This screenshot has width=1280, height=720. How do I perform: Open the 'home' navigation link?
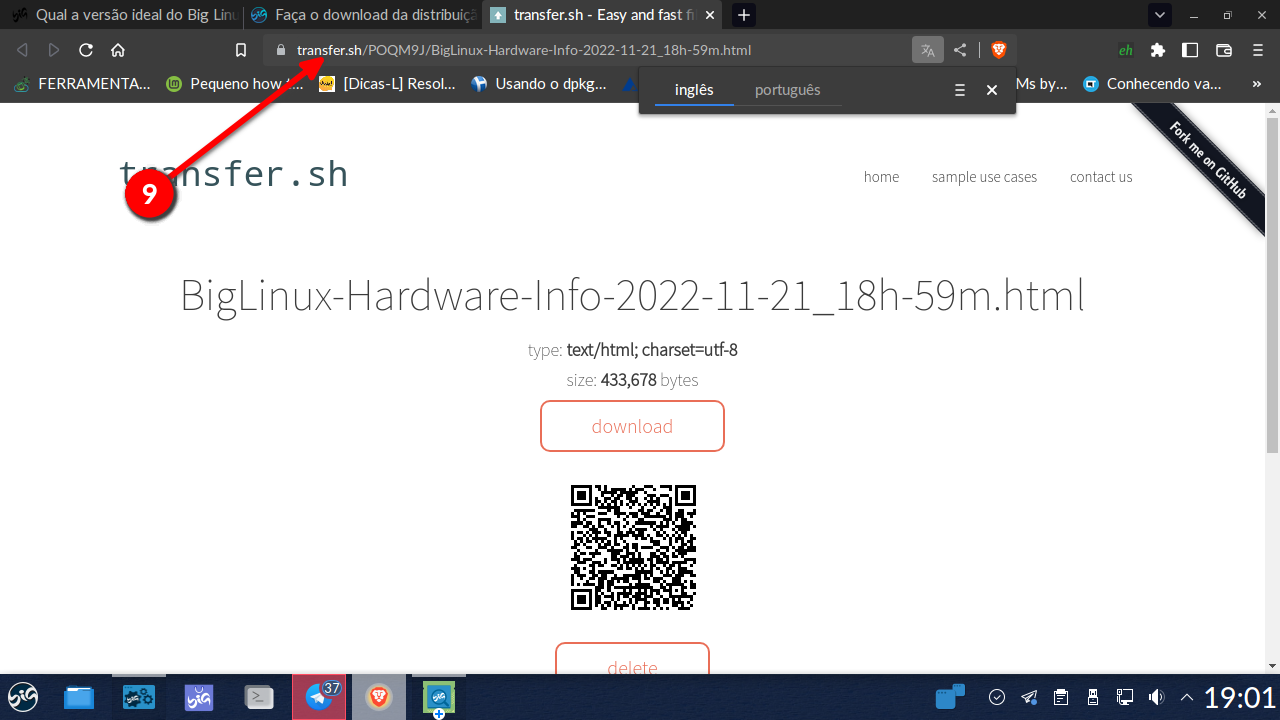click(x=881, y=177)
